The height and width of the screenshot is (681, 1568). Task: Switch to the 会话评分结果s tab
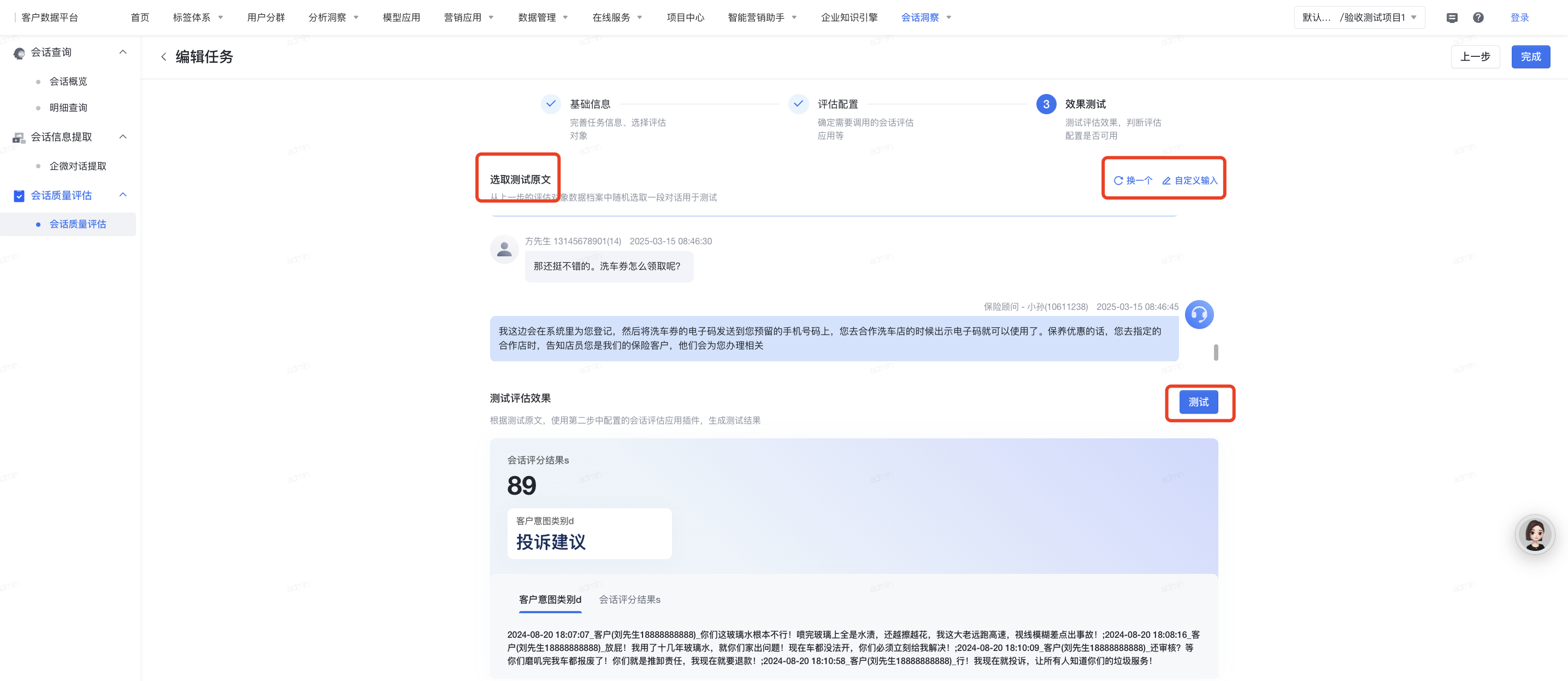629,600
